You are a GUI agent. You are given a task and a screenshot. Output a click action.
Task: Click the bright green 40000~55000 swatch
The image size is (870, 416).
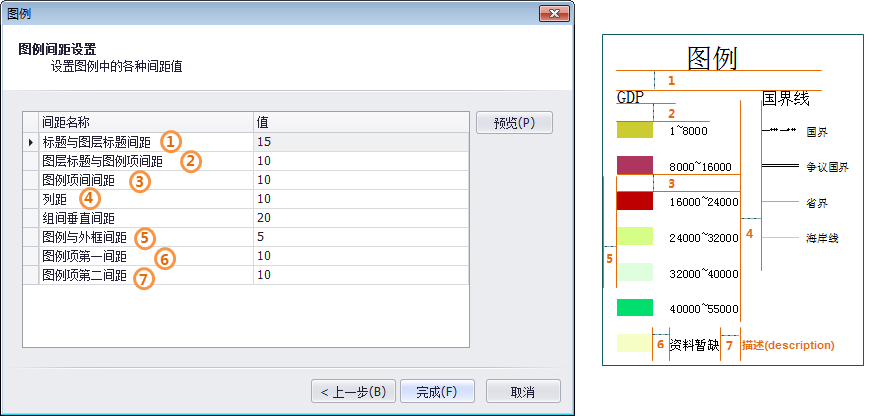(x=634, y=308)
